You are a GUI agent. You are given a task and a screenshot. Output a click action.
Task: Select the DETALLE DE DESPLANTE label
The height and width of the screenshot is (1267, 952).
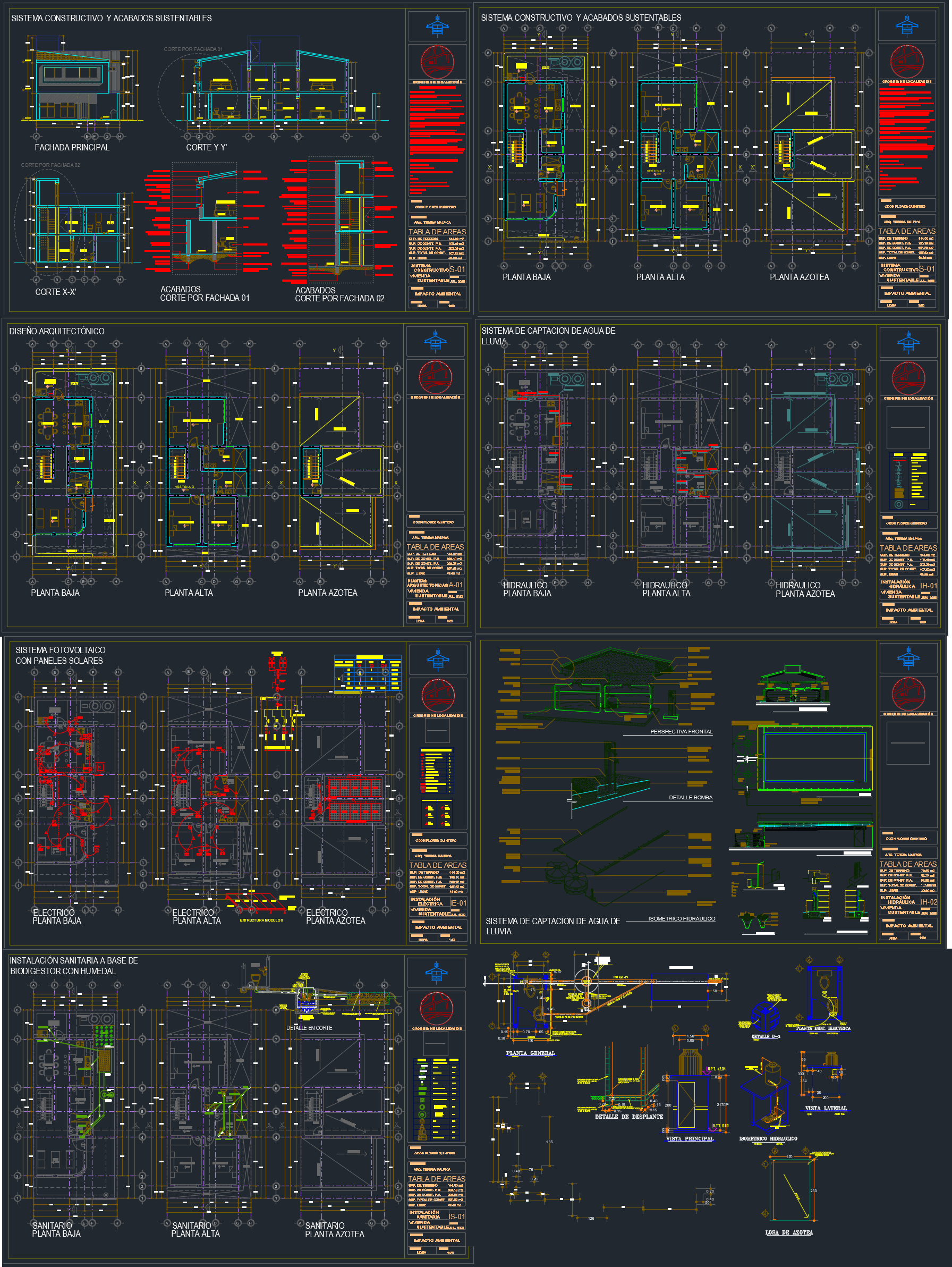[628, 1117]
